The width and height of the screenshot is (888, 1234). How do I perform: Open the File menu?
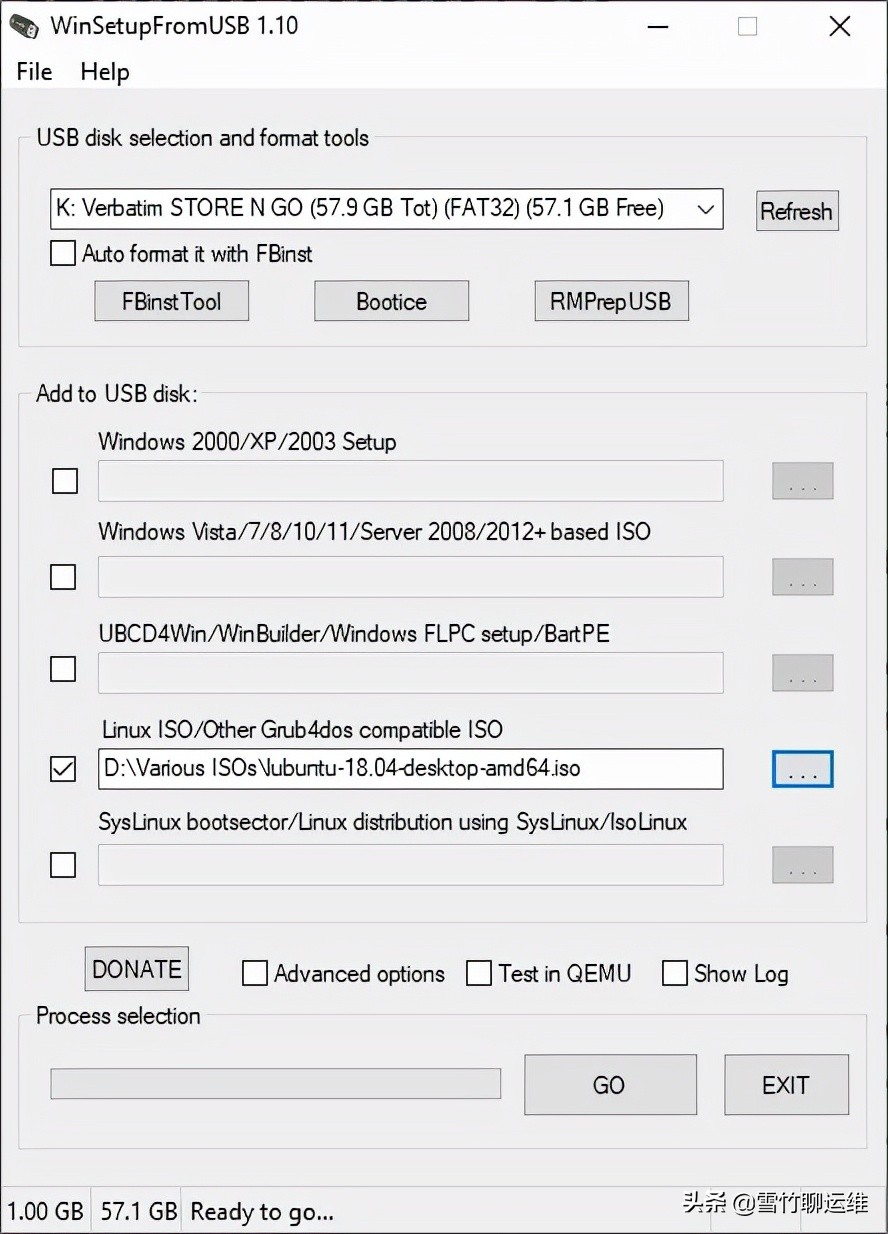[x=34, y=72]
